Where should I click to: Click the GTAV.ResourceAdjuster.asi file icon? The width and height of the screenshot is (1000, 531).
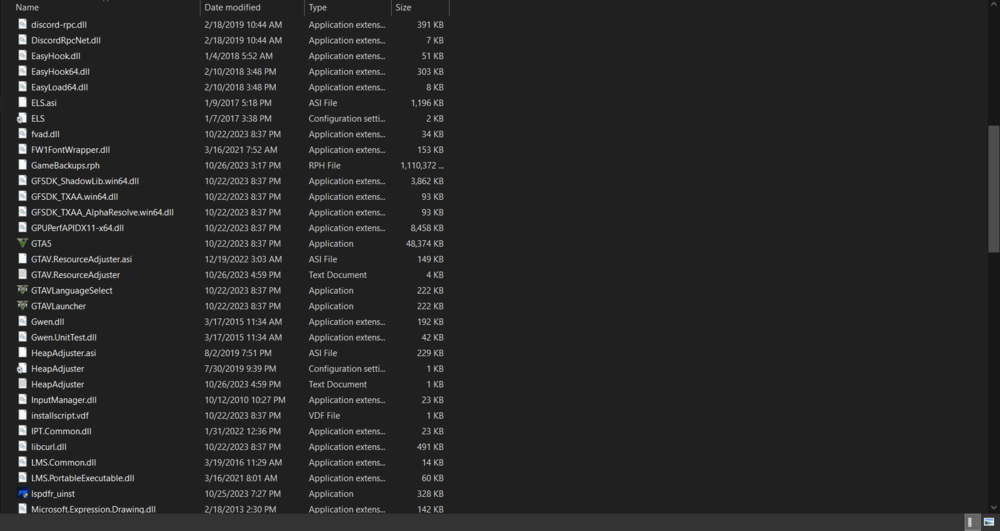22,259
